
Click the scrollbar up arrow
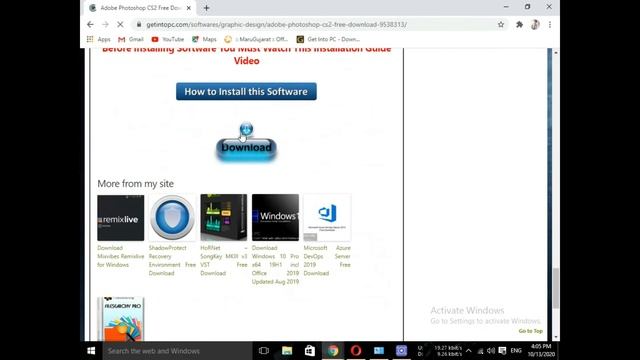(556, 52)
